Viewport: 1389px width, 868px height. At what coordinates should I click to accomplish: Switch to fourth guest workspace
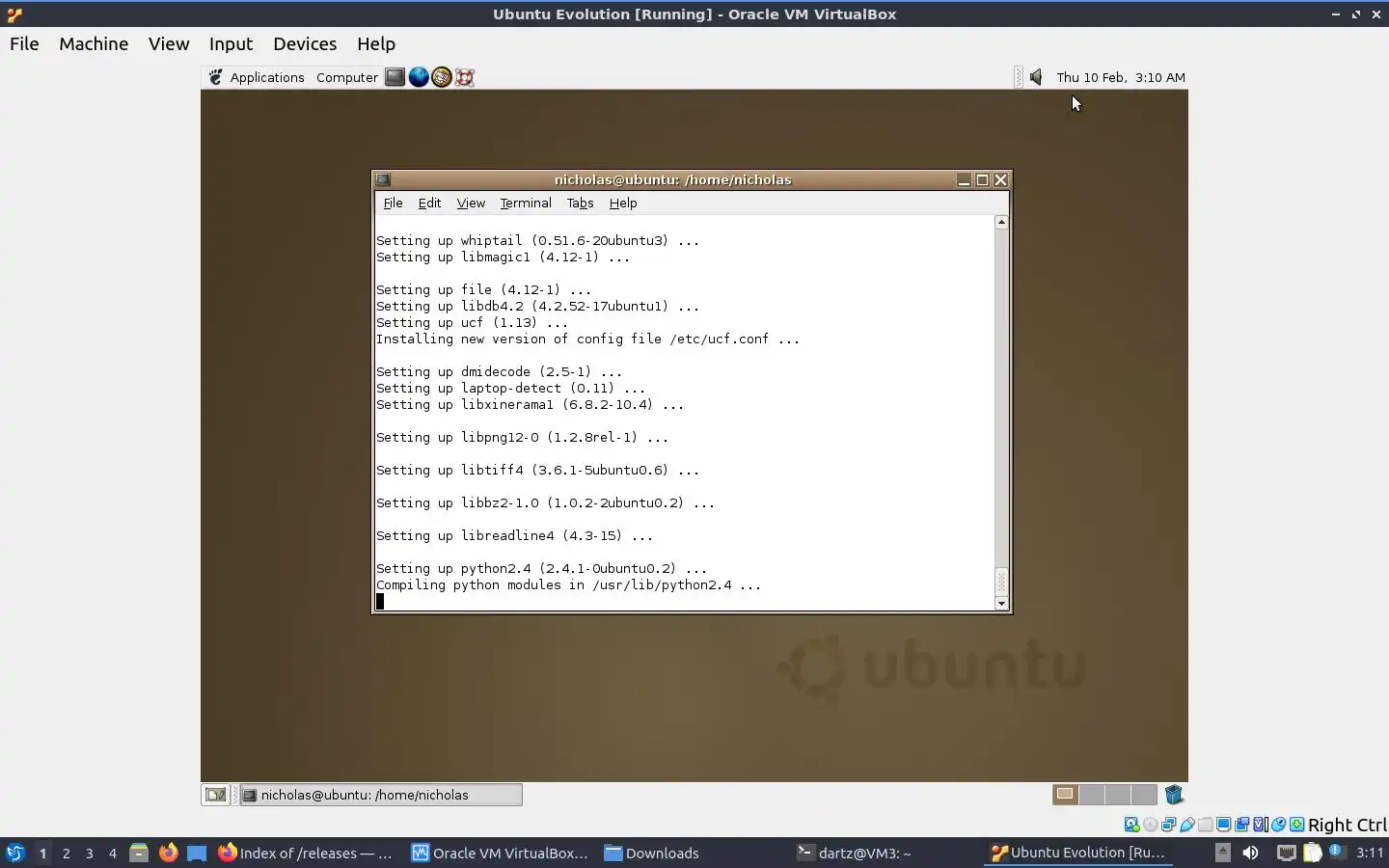(x=1144, y=795)
